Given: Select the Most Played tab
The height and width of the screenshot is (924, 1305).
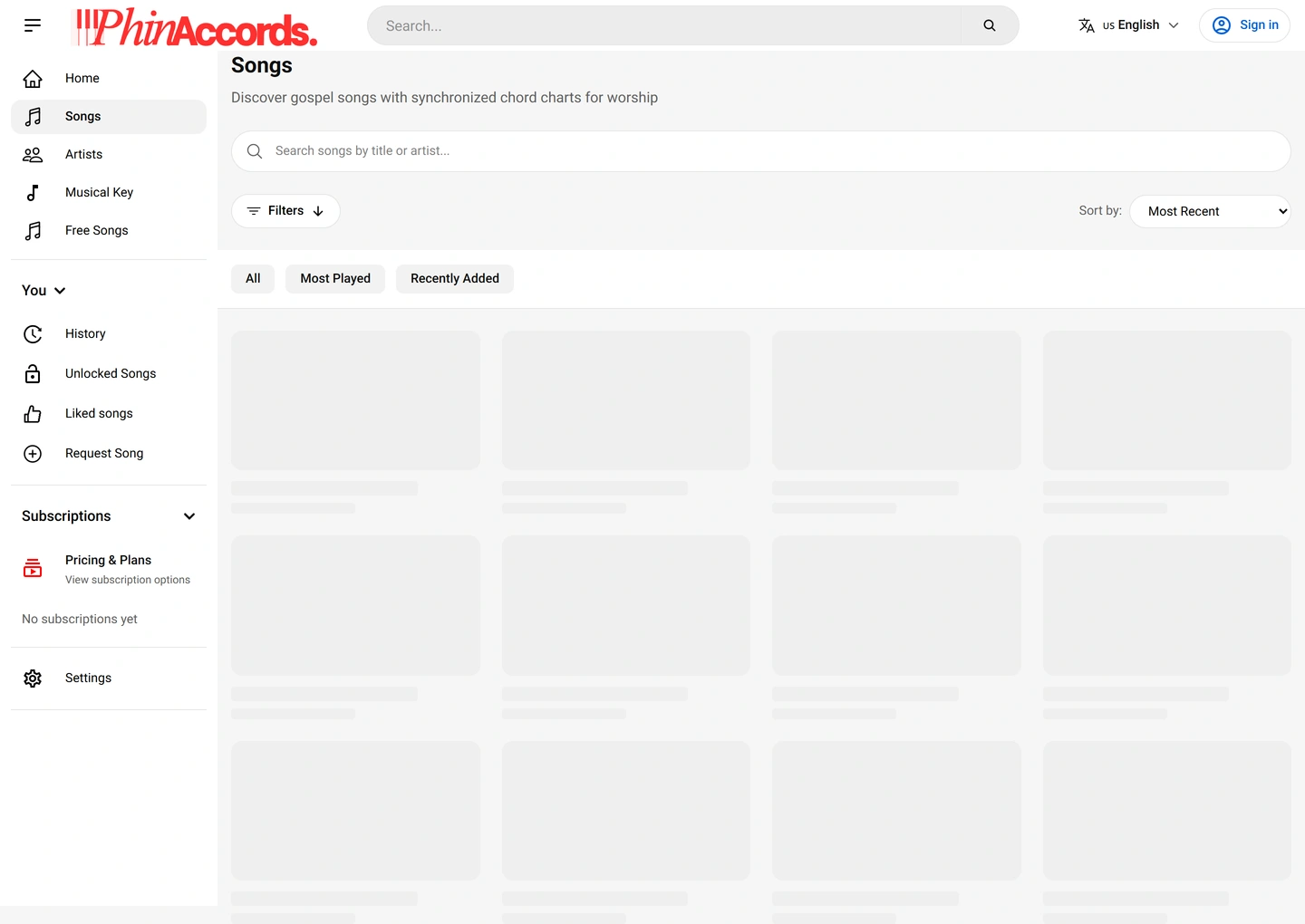Looking at the screenshot, I should [x=335, y=279].
